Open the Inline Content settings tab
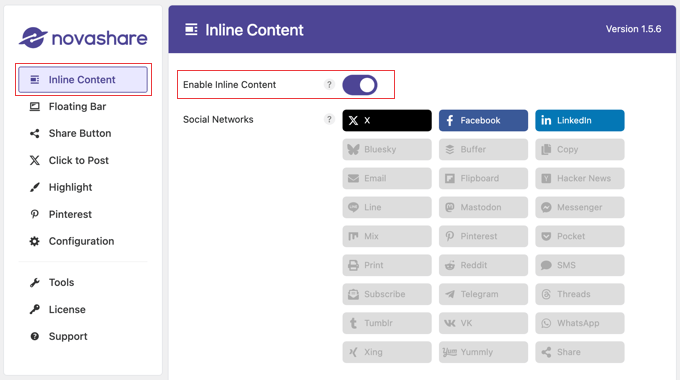This screenshot has width=680, height=380. coord(83,80)
